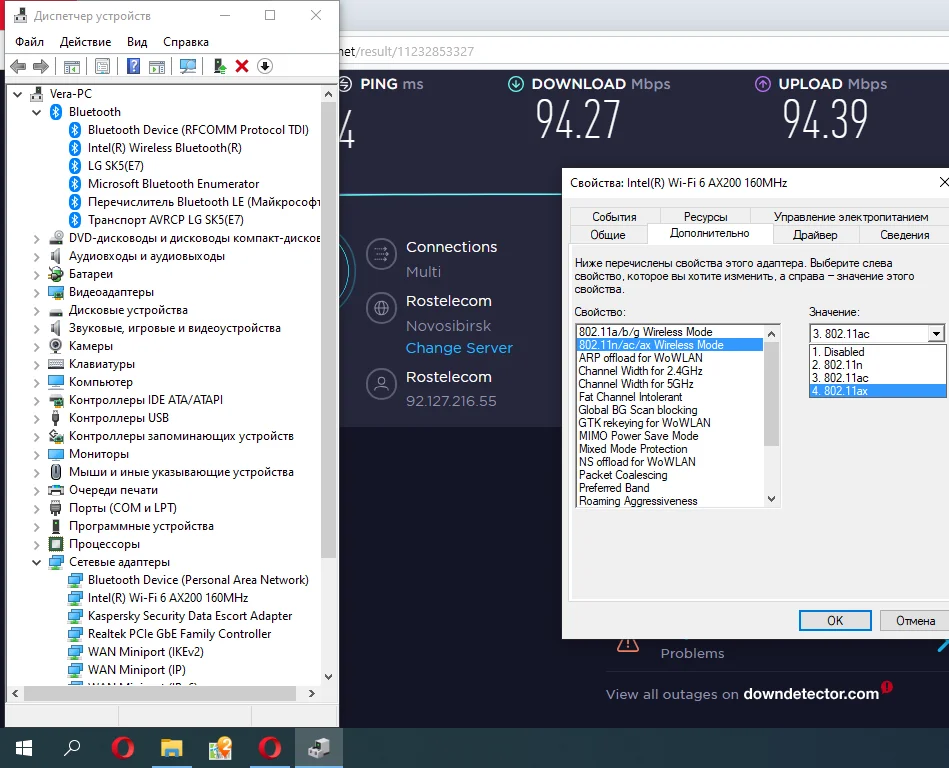Click the Connections arrows icon on Speedtest page
This screenshot has width=949, height=768.
point(381,254)
